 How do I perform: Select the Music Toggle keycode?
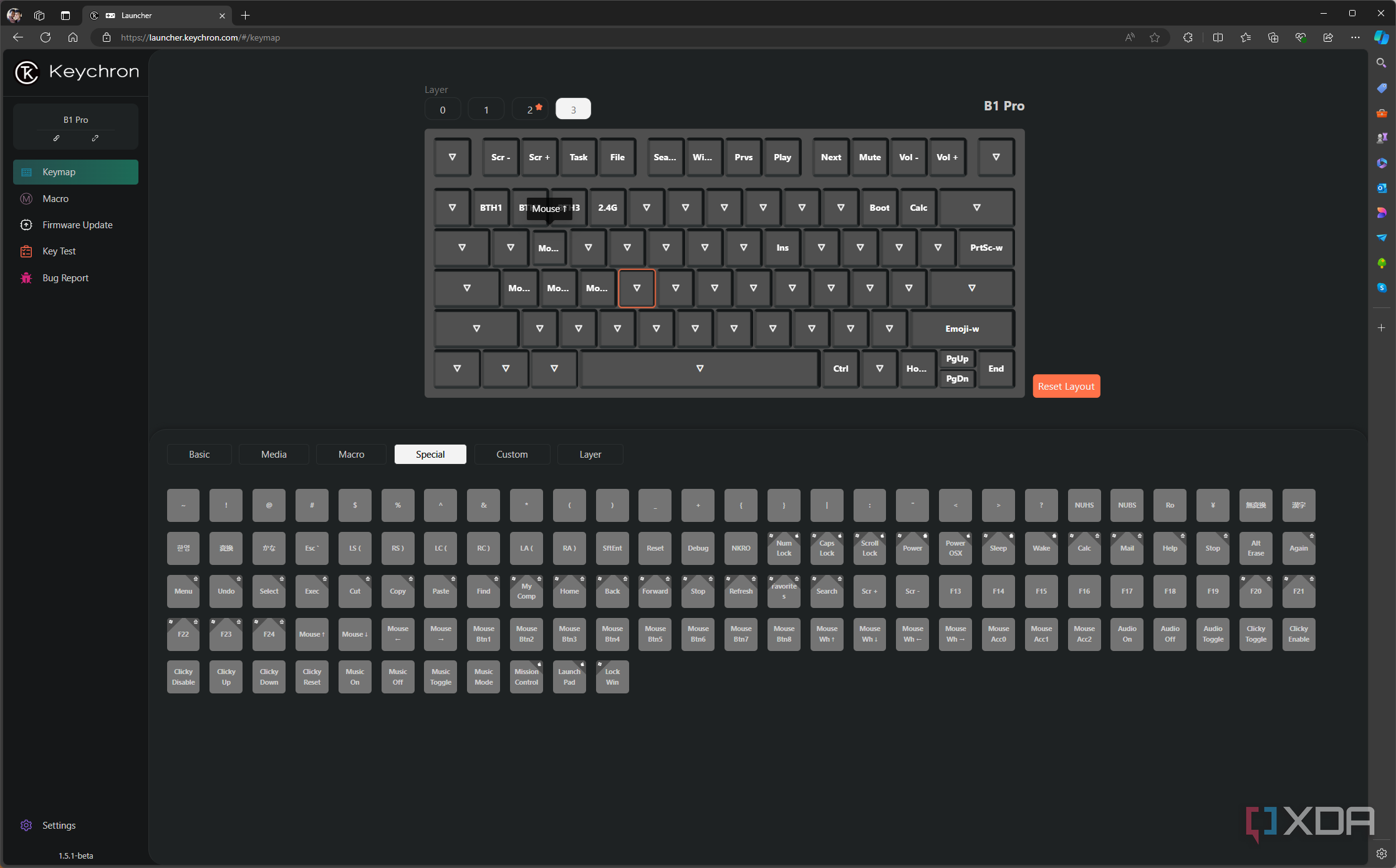[x=440, y=677]
